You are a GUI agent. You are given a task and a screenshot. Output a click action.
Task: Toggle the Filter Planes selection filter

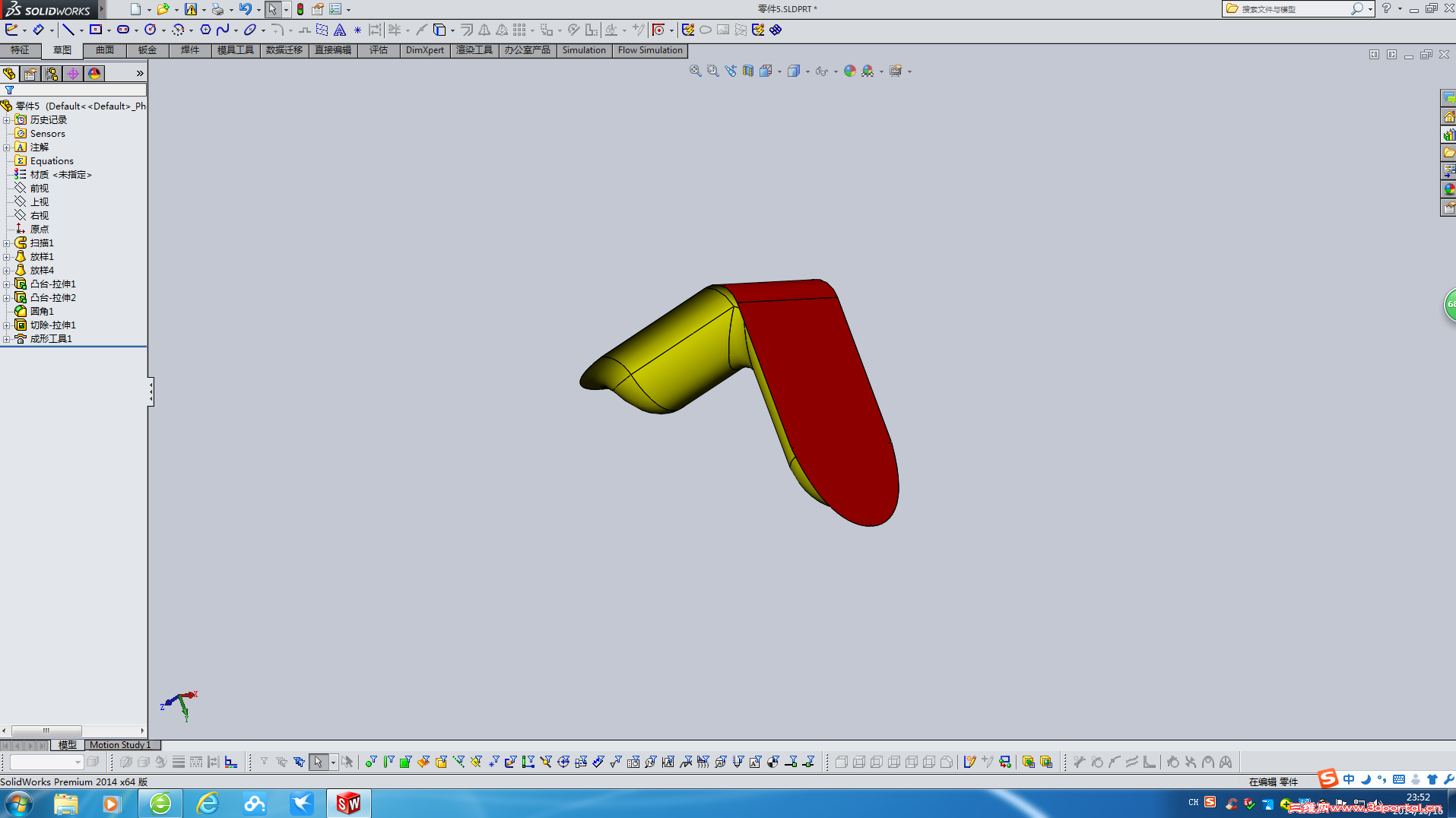pos(476,762)
